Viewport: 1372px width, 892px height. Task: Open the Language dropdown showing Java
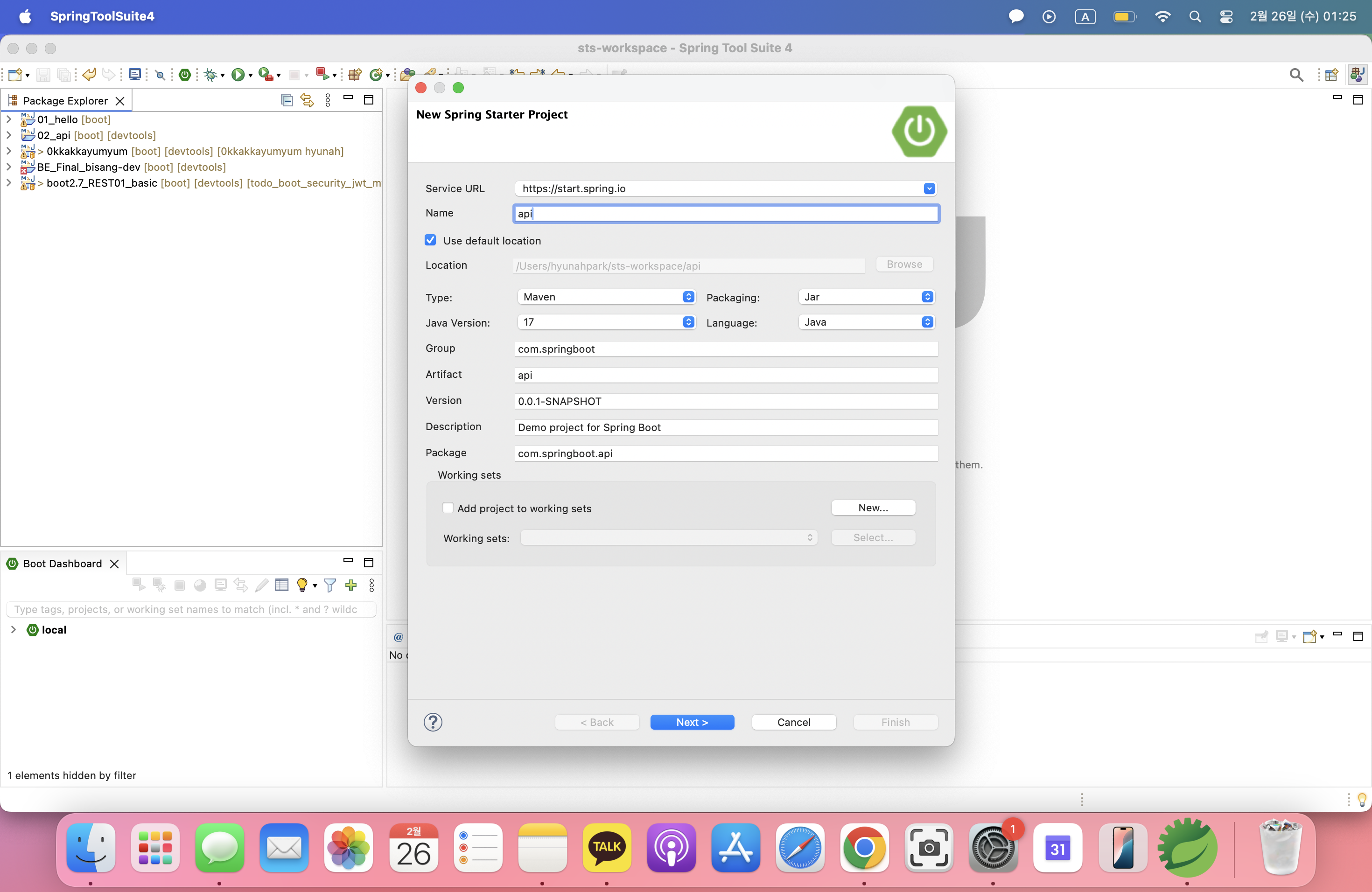(x=867, y=322)
